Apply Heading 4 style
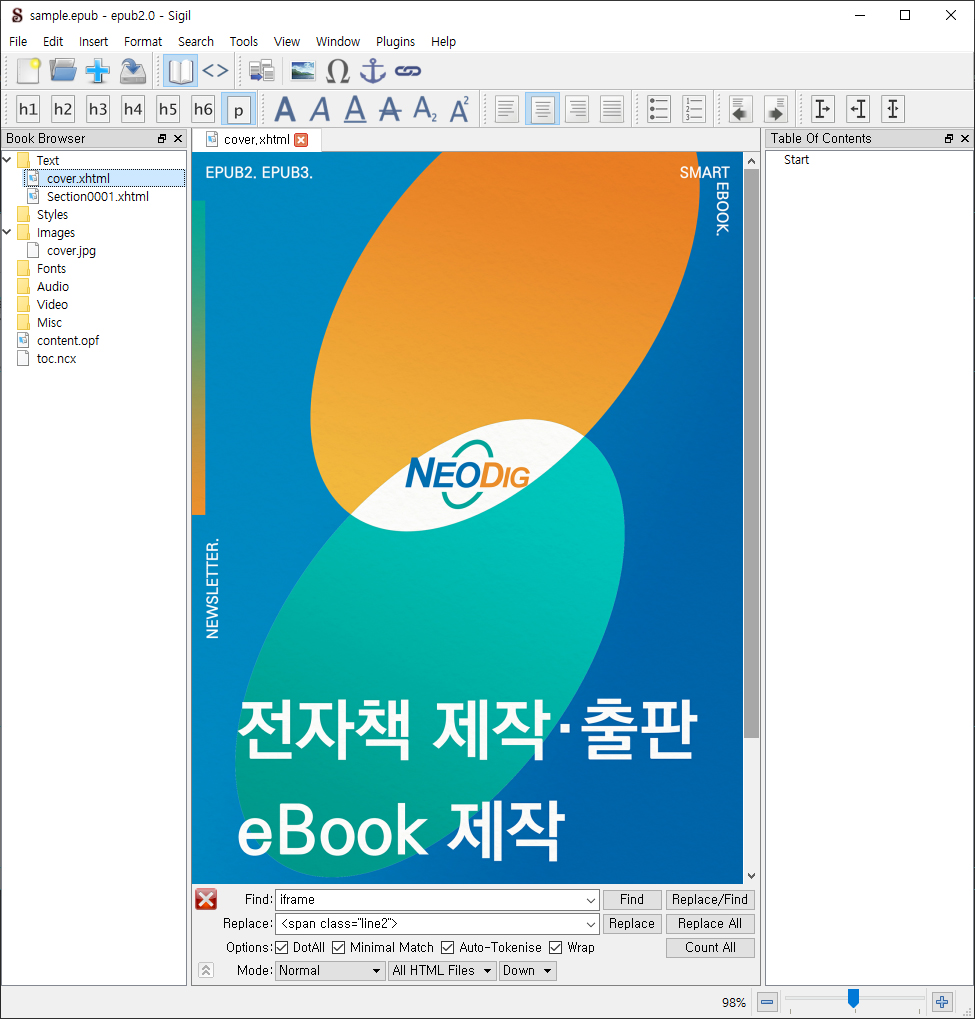975x1019 pixels. pyautogui.click(x=133, y=109)
